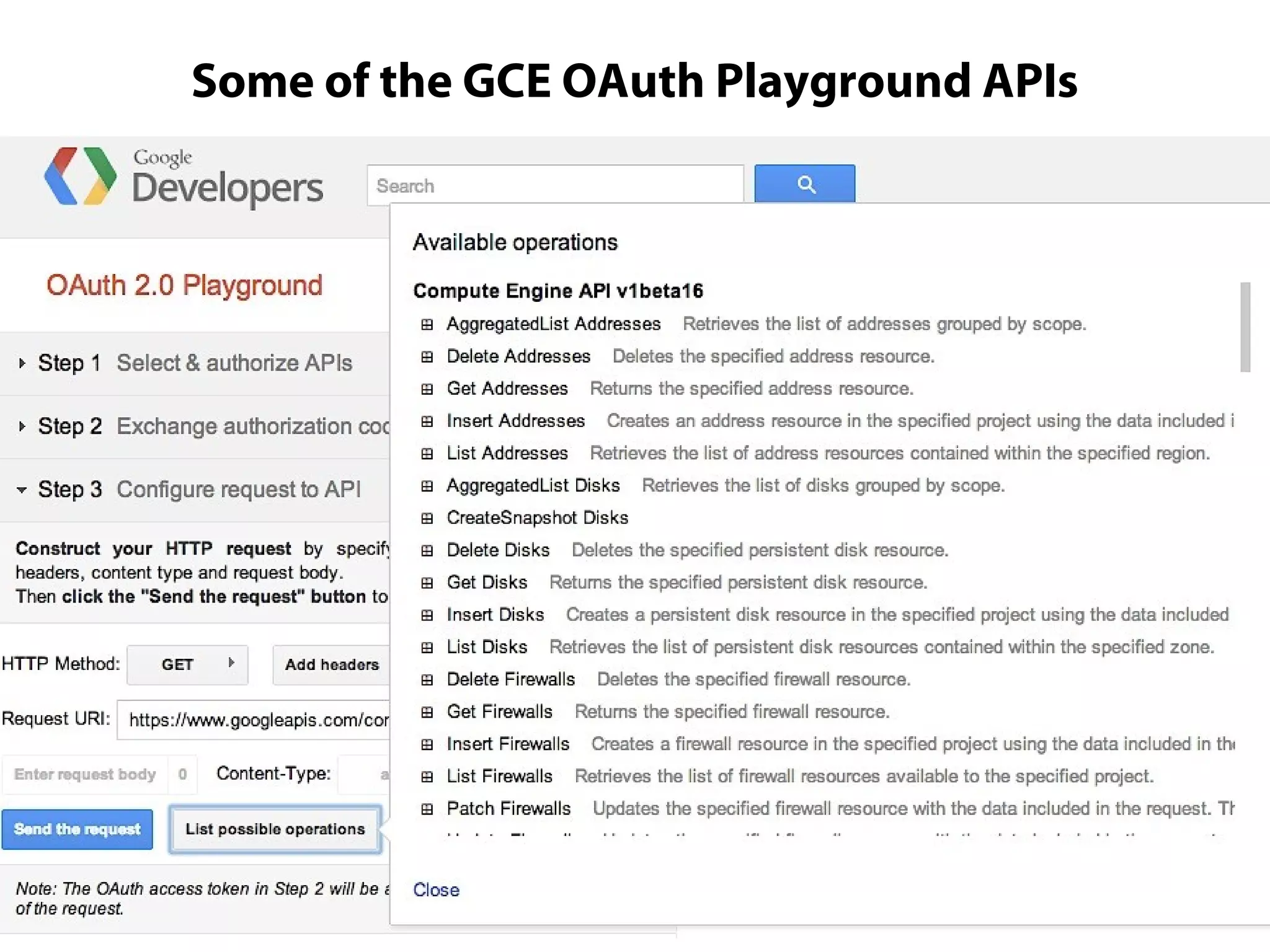1270x952 pixels.
Task: Expand Step 1 Select & authorize APIs
Action: coord(195,363)
